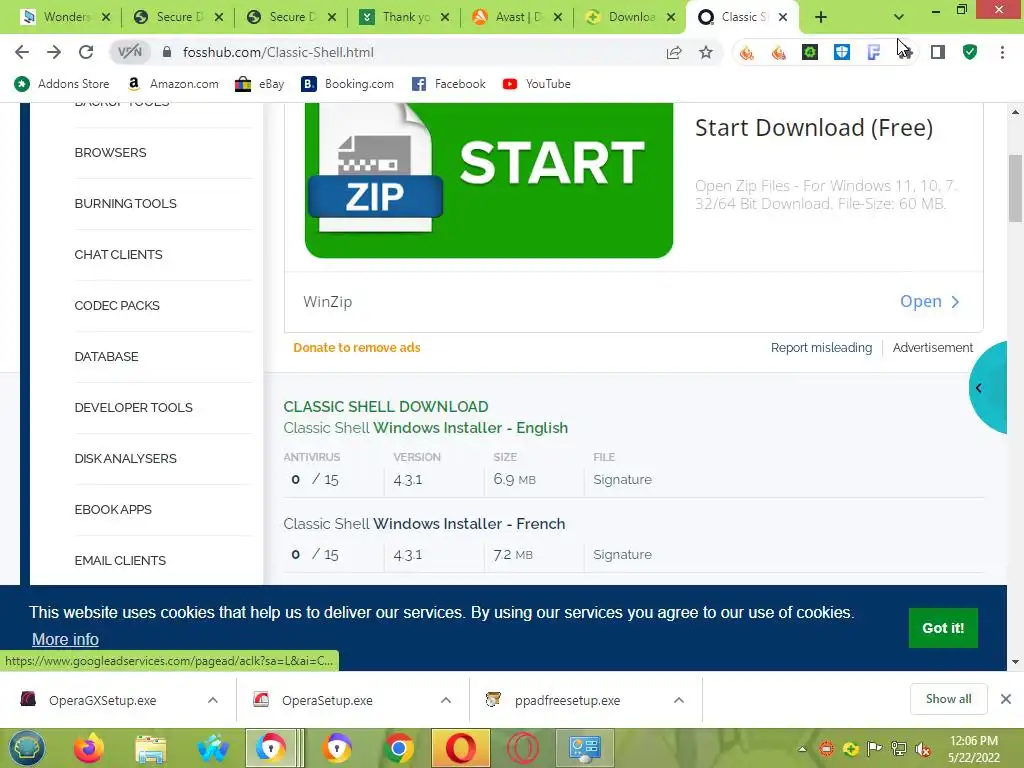Open the Addons Store bookmark
This screenshot has width=1024, height=768.
[61, 84]
